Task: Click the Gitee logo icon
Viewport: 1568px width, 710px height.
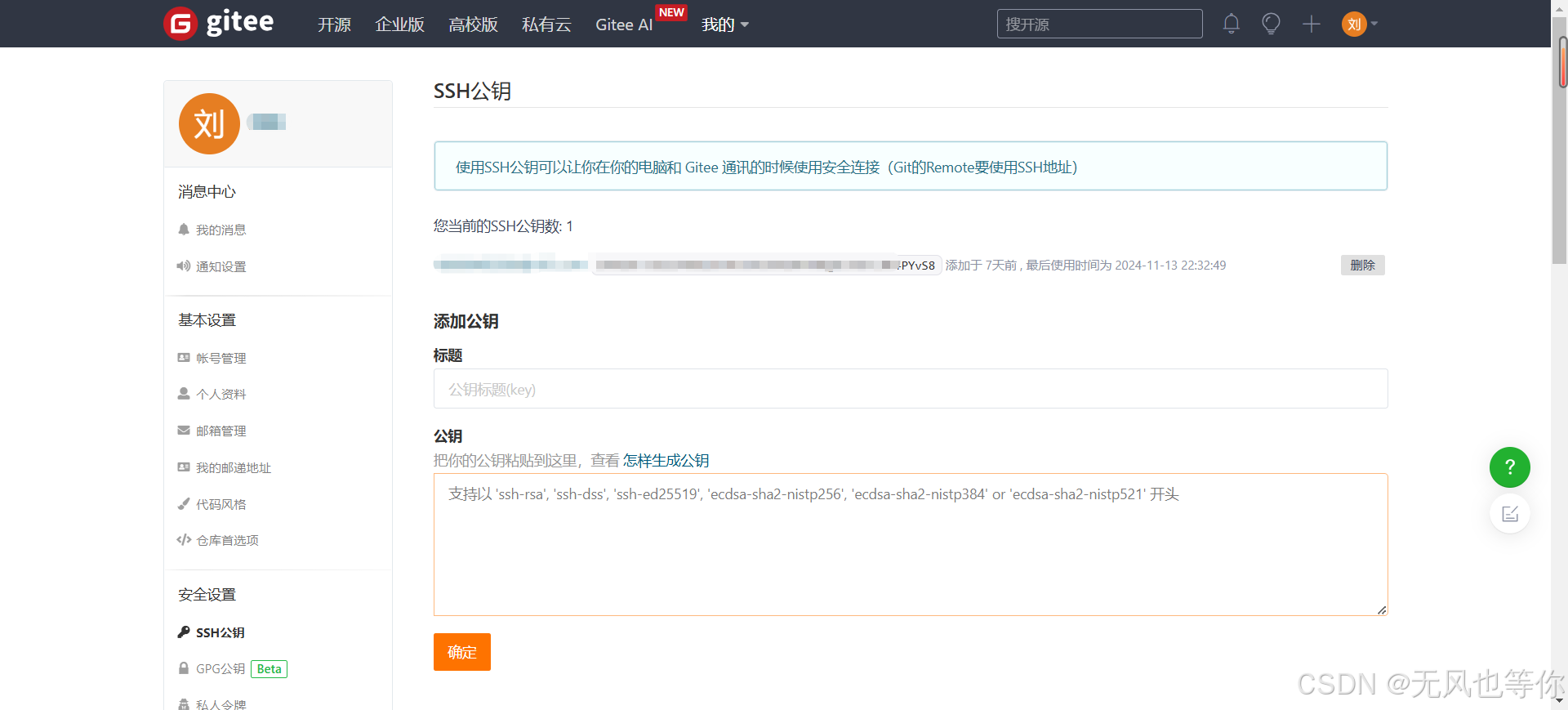Action: point(180,24)
